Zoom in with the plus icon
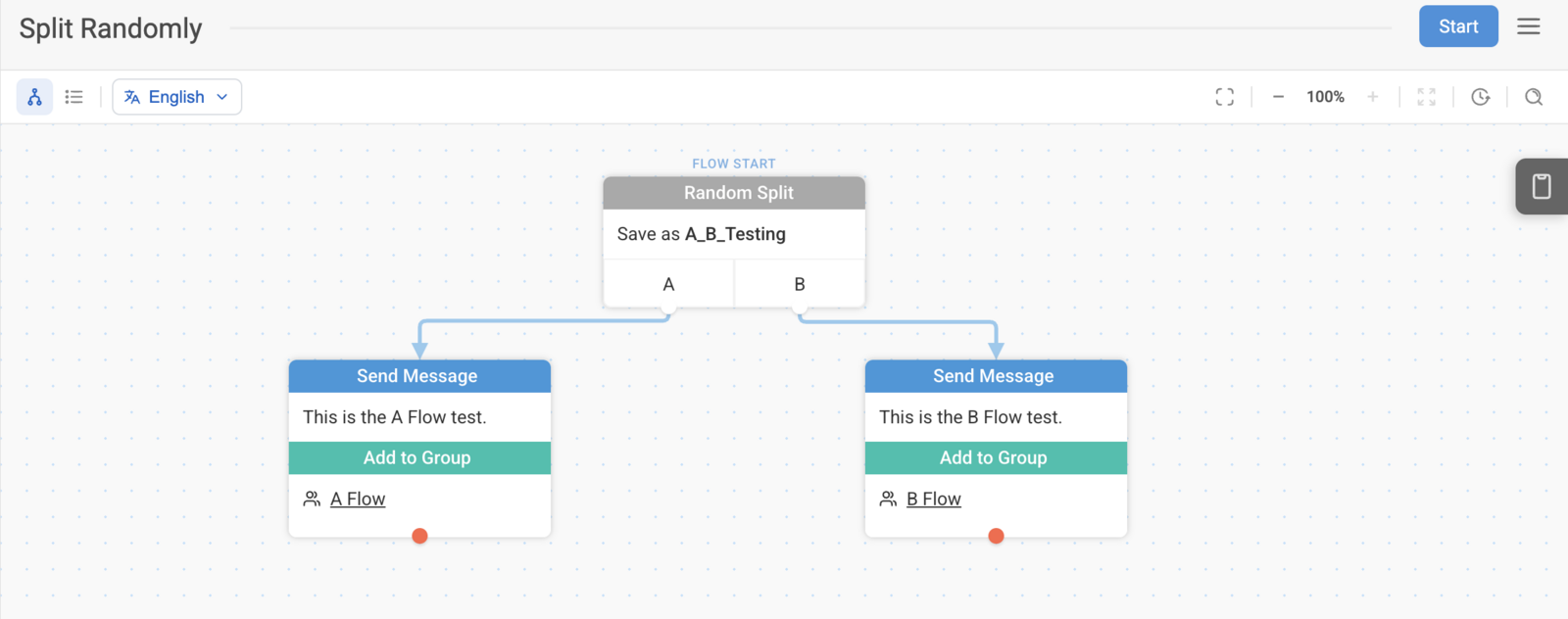Screen dimensions: 1568x619 [x=1373, y=97]
